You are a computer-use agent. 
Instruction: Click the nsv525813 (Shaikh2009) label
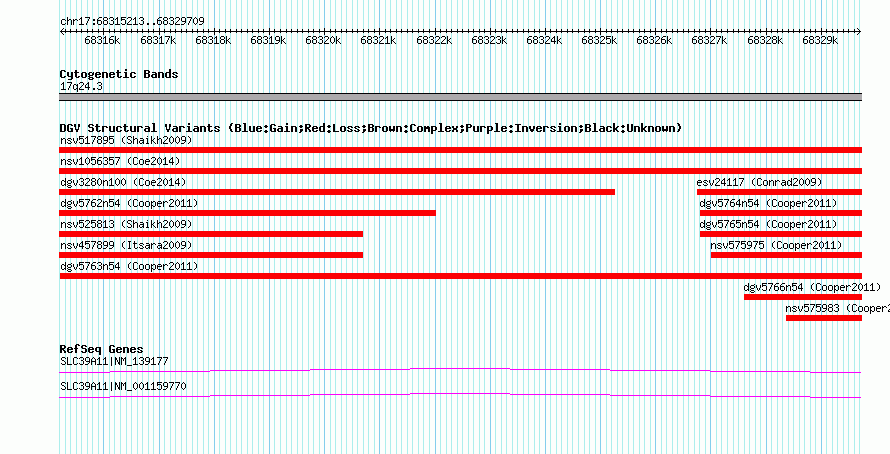(x=126, y=224)
